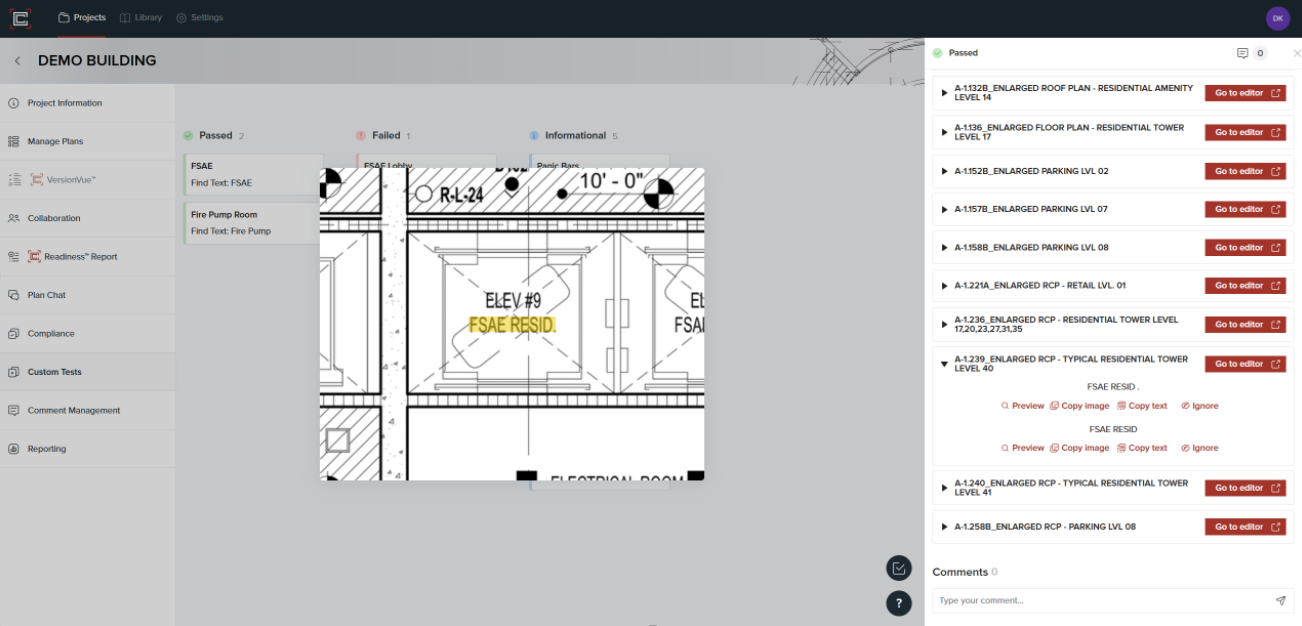Open the DK user avatar menu
The height and width of the screenshot is (626, 1302).
[1277, 18]
